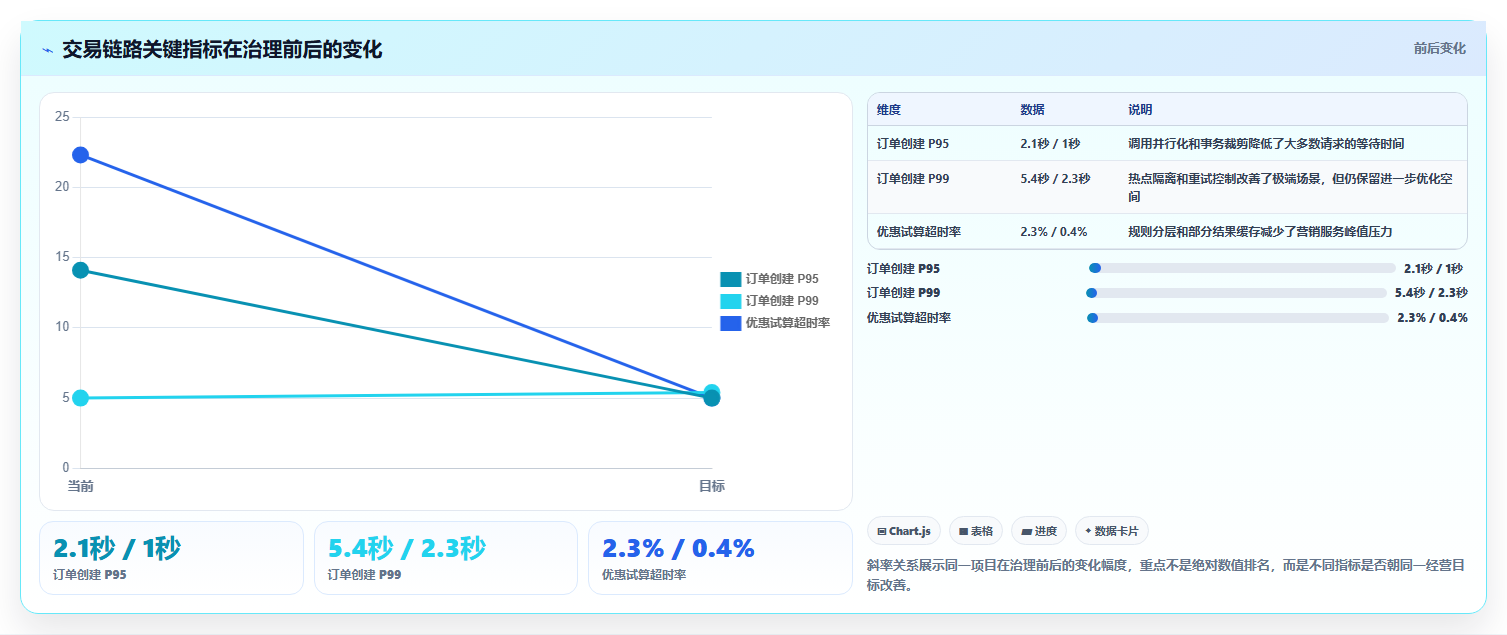Click the 优惠试算超时率 table row cell
This screenshot has width=1507, height=635.
click(919, 232)
